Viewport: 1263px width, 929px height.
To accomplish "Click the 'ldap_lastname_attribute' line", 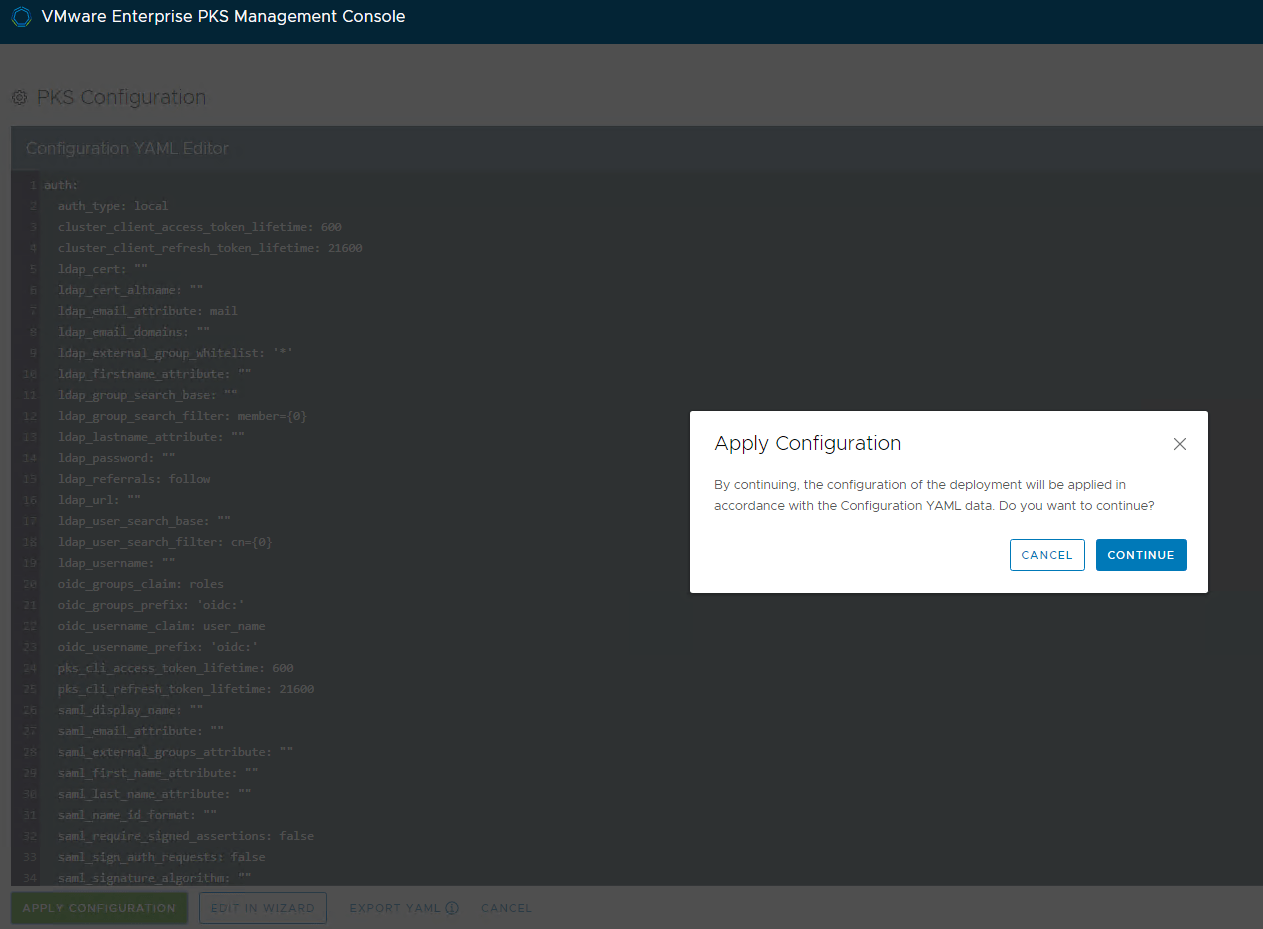I will coord(152,437).
